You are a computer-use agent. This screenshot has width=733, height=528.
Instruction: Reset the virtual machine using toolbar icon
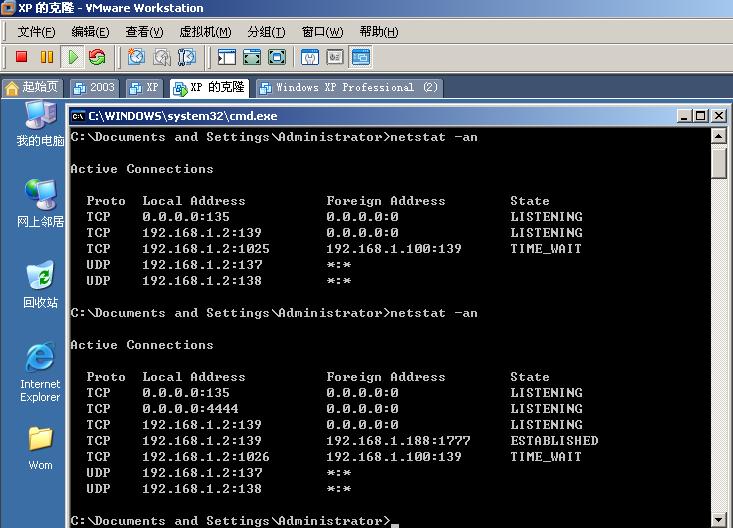pos(97,58)
